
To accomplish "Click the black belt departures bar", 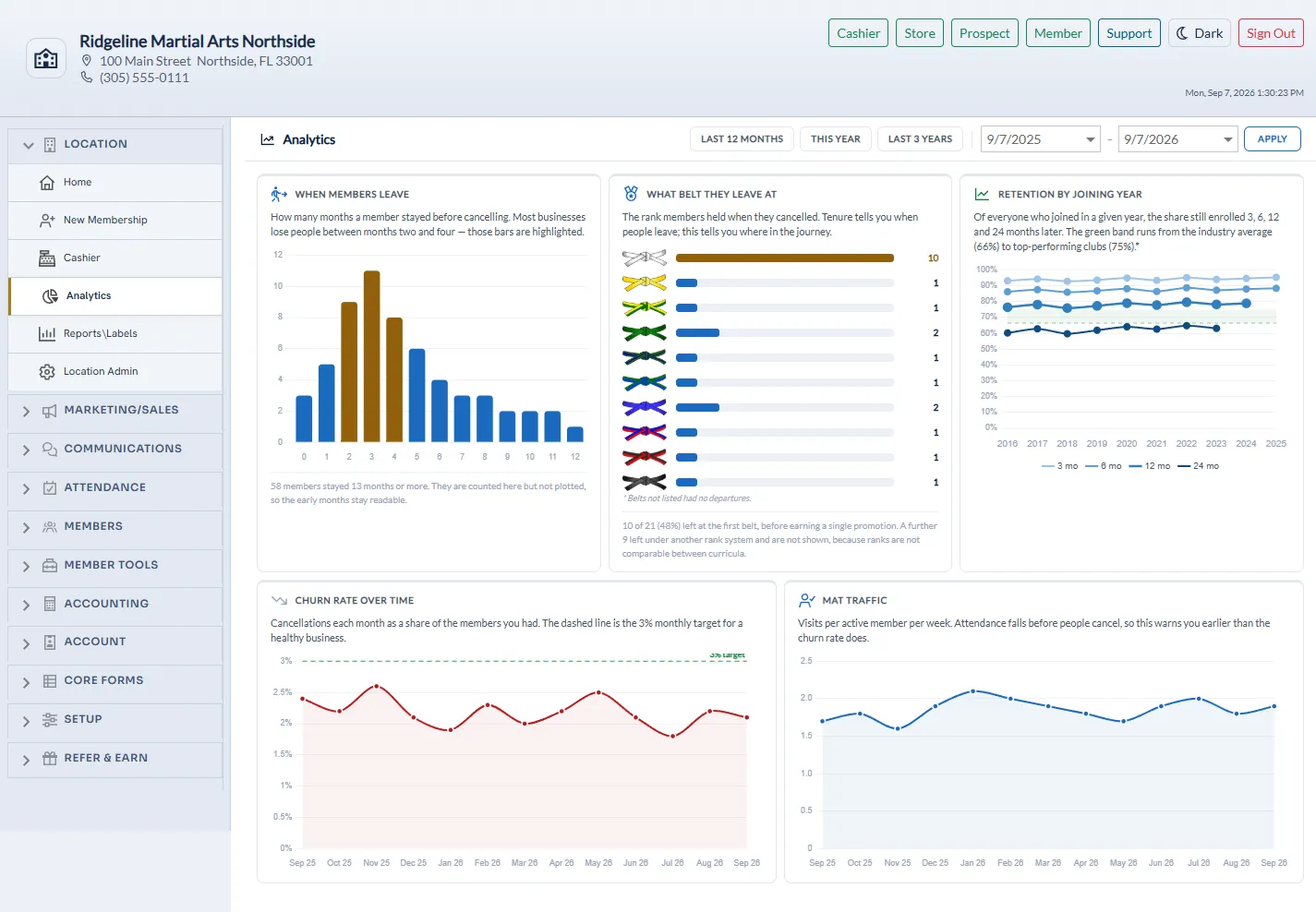I will click(686, 483).
